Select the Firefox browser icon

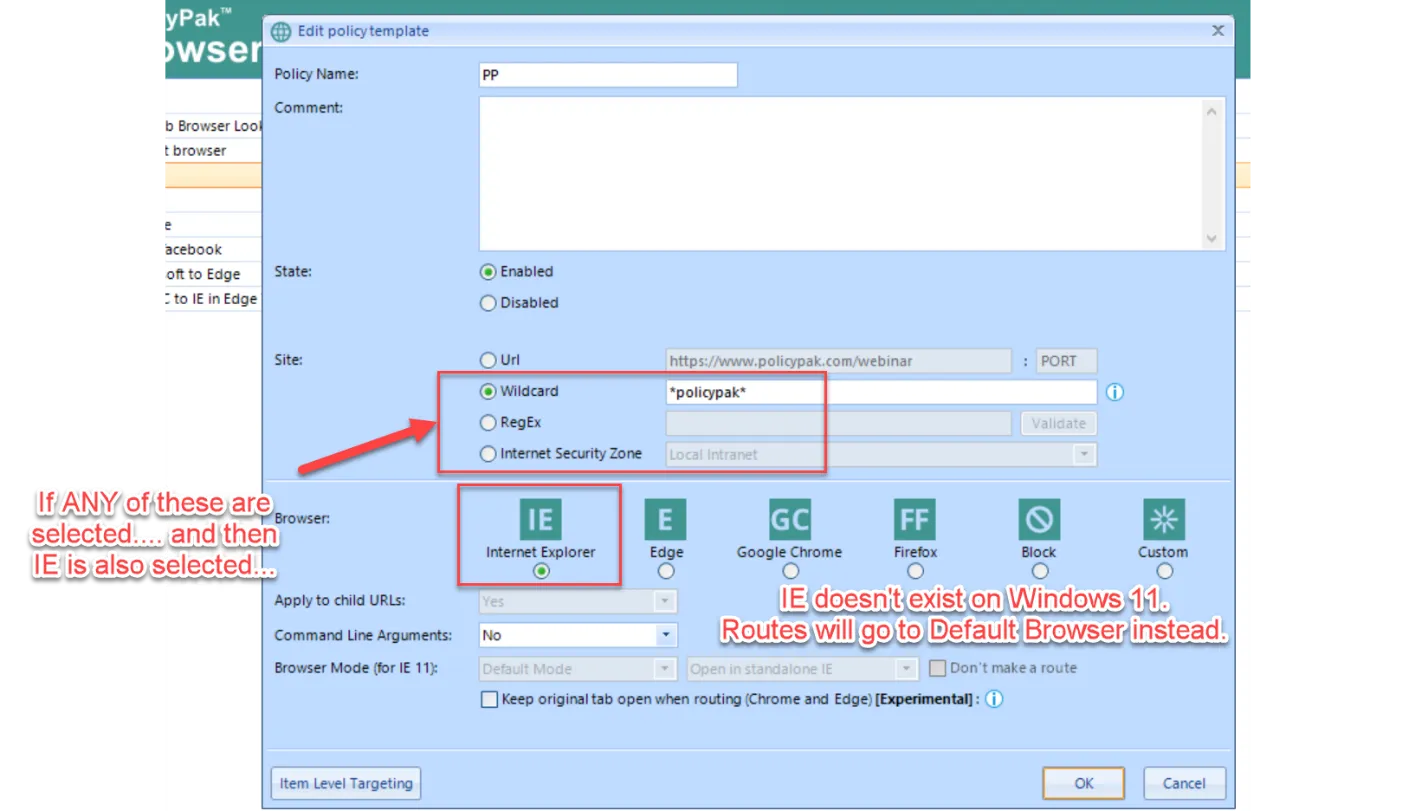pos(915,519)
